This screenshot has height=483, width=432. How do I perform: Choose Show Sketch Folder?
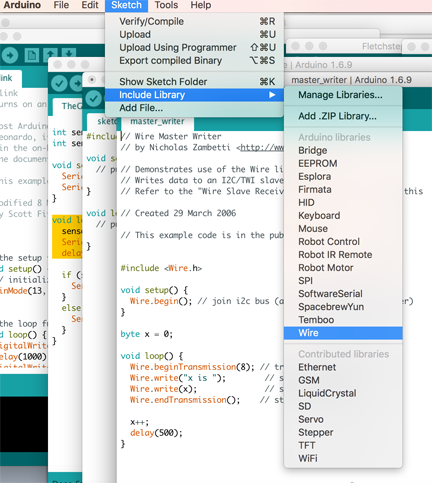[x=194, y=82]
